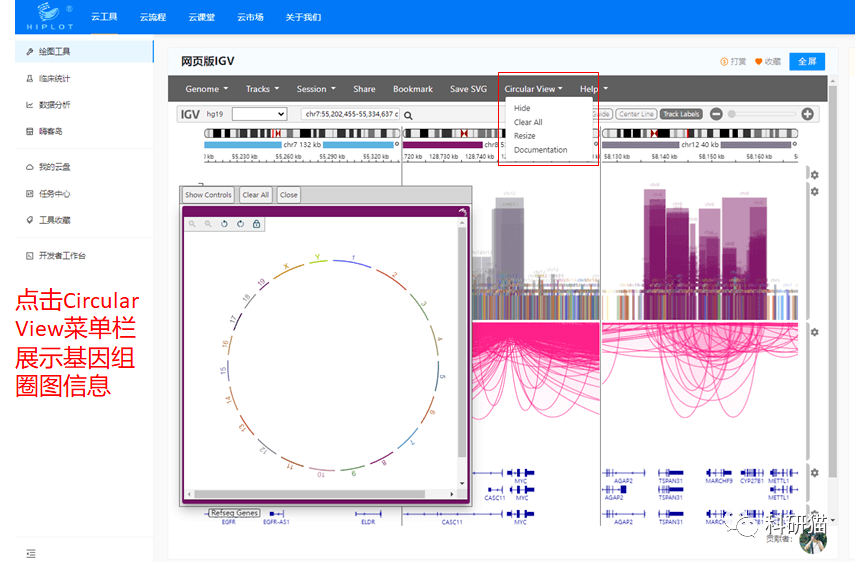The width and height of the screenshot is (855, 562).
Task: Click the 收藏 heart icon
Action: 759,62
